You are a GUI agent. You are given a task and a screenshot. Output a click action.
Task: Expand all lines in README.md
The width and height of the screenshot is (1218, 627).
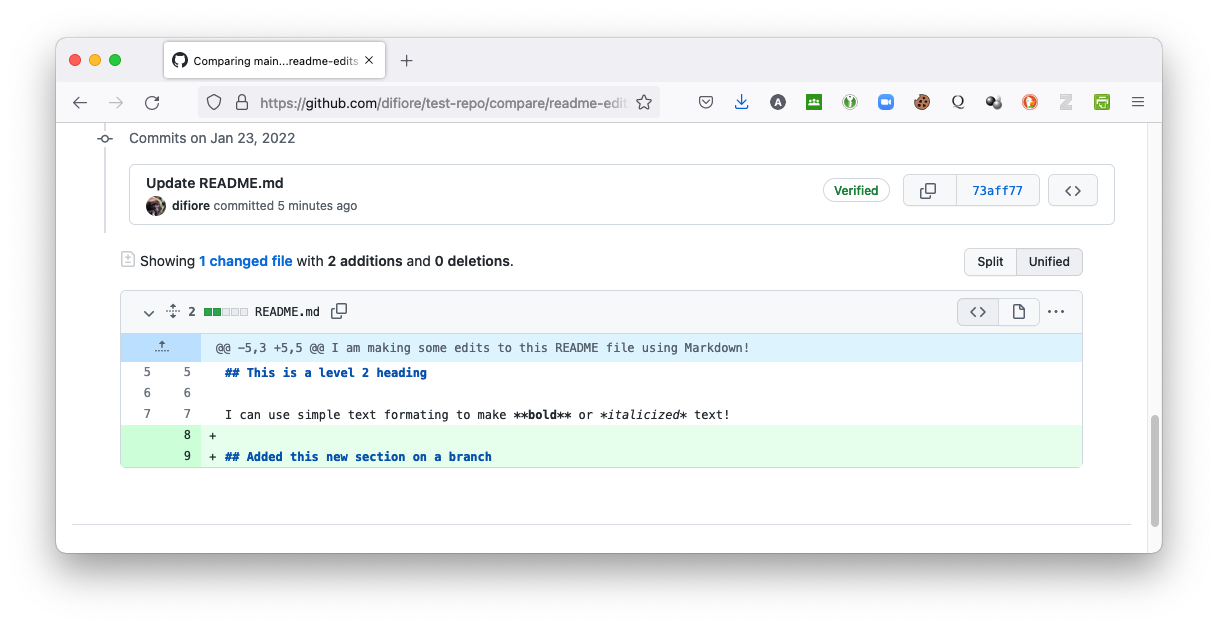point(172,312)
